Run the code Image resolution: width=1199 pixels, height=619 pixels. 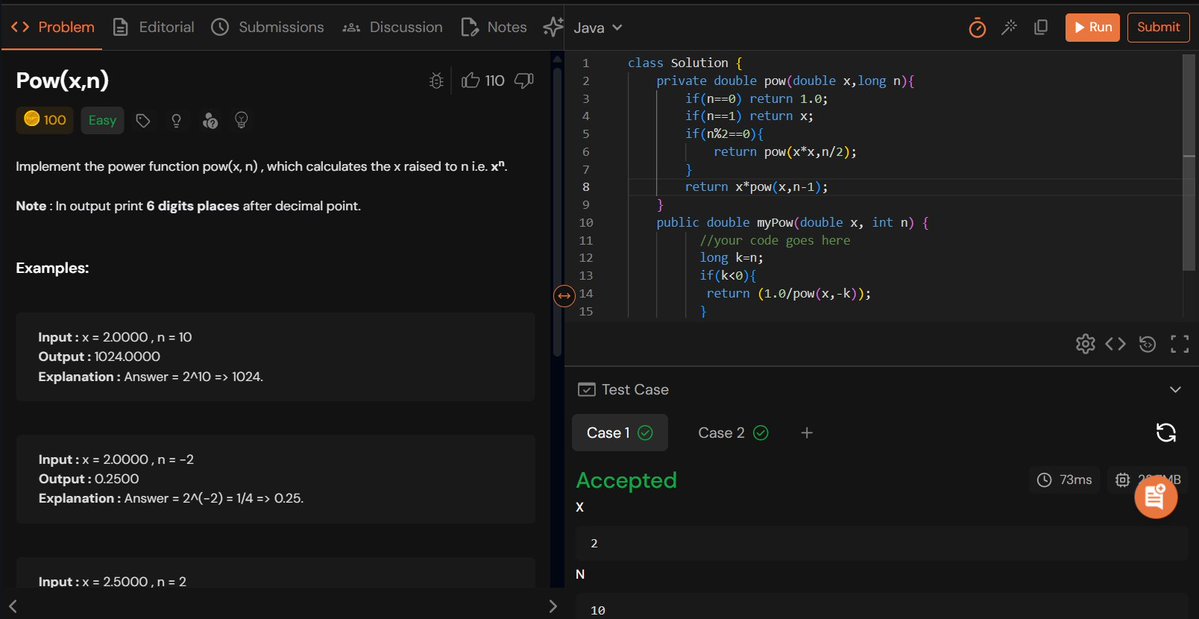(1092, 28)
